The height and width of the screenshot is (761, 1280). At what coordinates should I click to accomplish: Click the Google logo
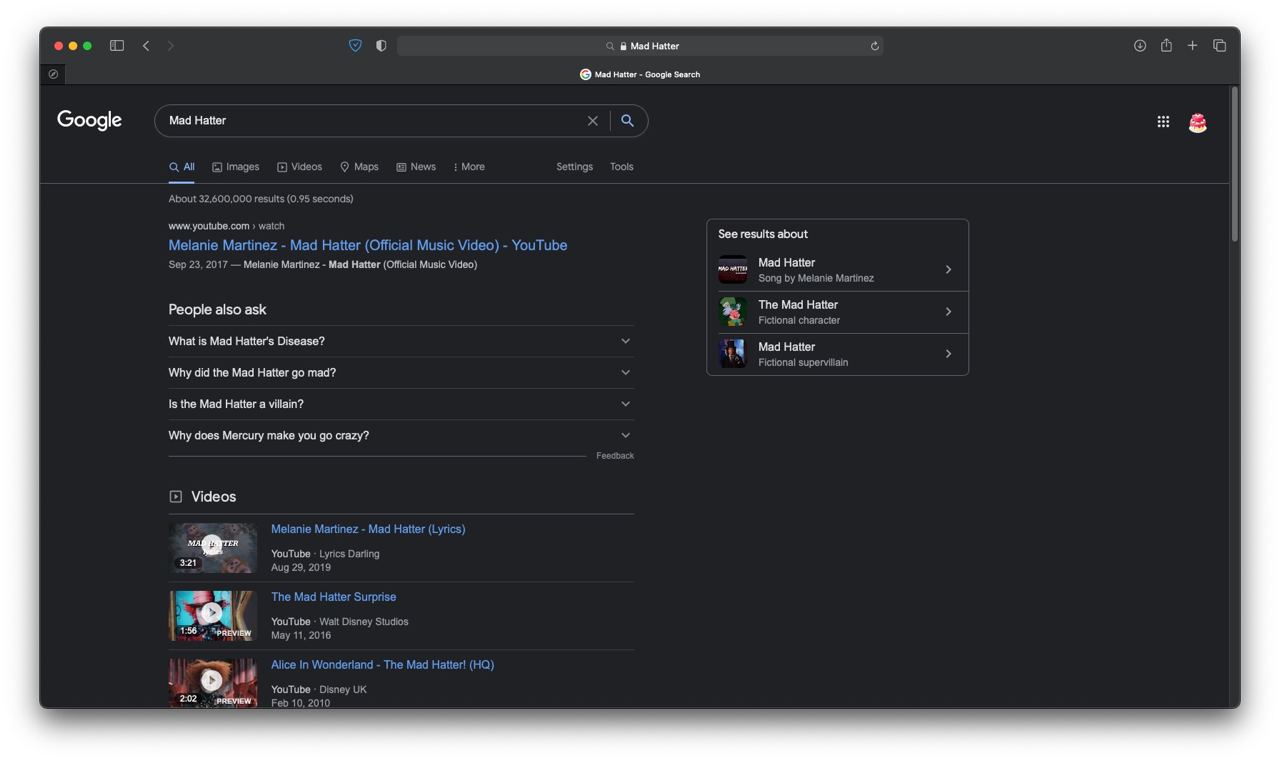89,120
